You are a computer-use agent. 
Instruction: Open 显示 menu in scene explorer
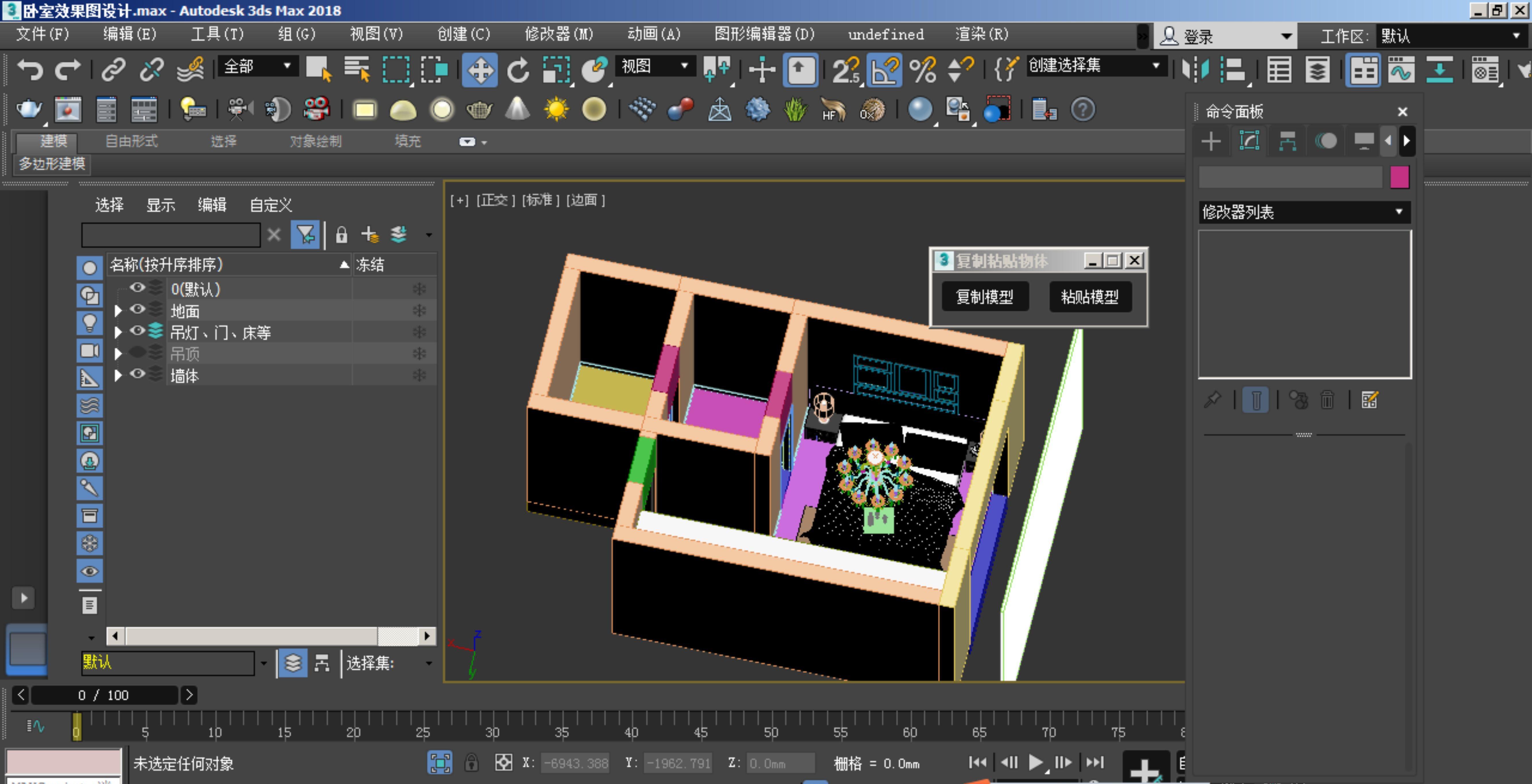pos(161,205)
